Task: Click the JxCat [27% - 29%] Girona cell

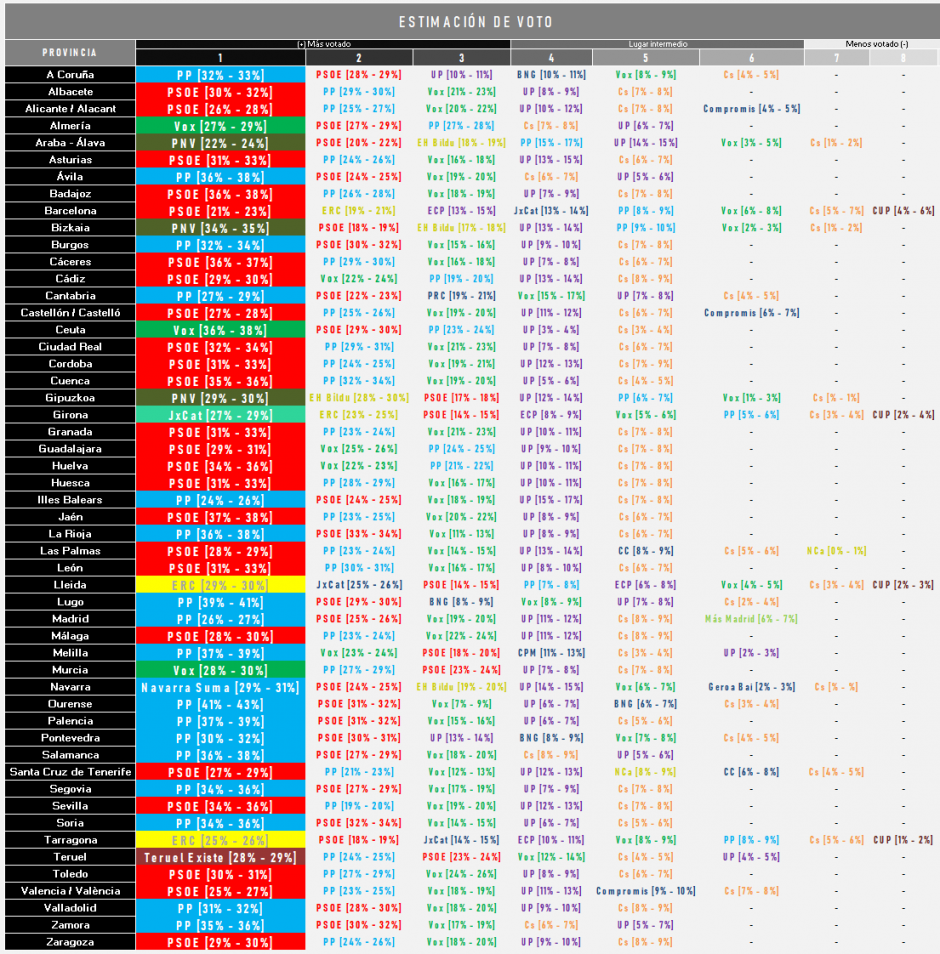Action: pos(220,416)
